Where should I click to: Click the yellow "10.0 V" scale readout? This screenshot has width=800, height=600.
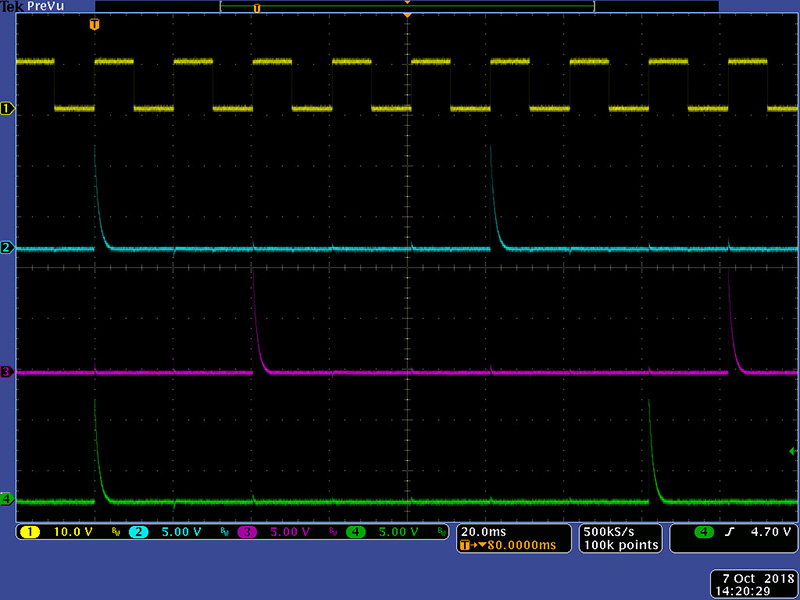click(73, 532)
